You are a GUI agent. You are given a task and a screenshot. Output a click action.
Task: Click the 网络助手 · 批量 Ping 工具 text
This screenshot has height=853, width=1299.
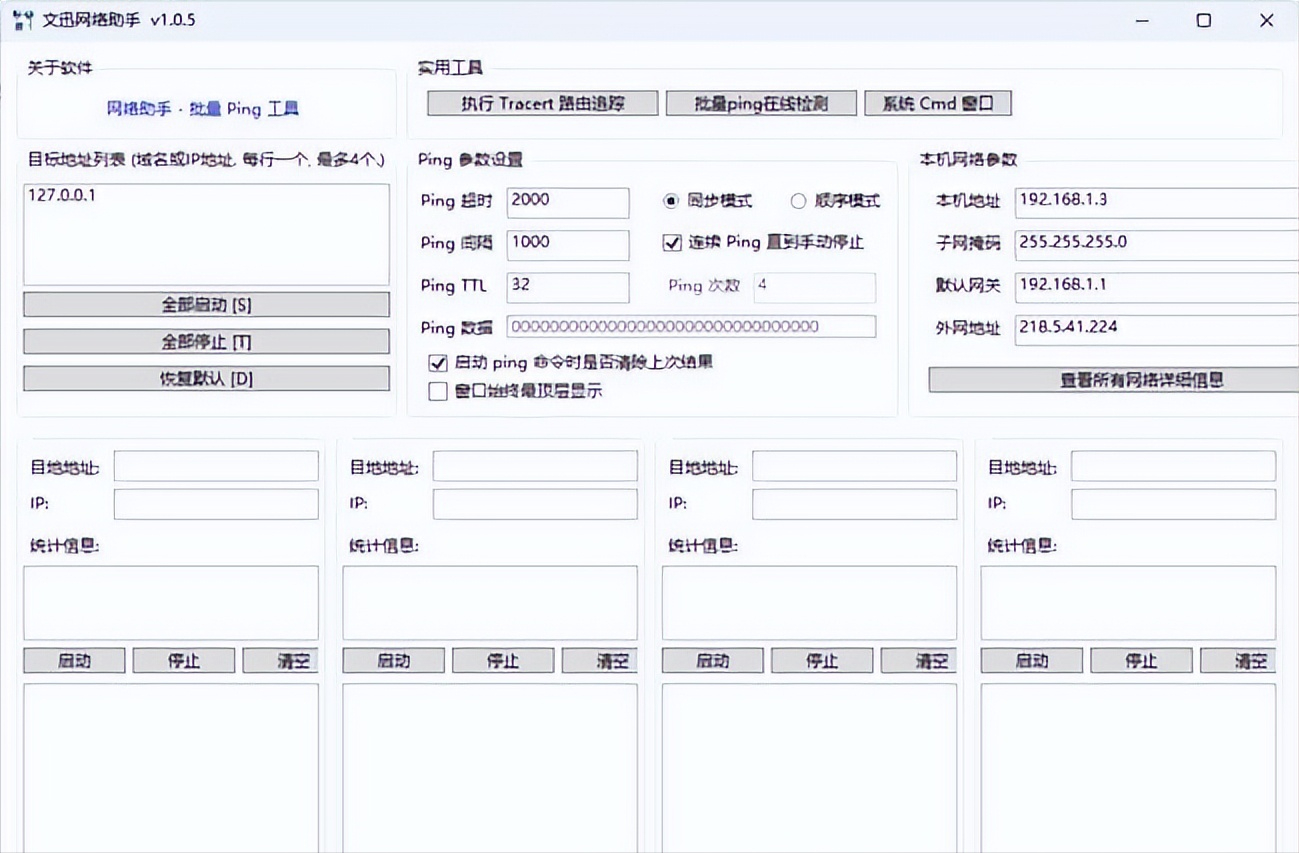(203, 109)
